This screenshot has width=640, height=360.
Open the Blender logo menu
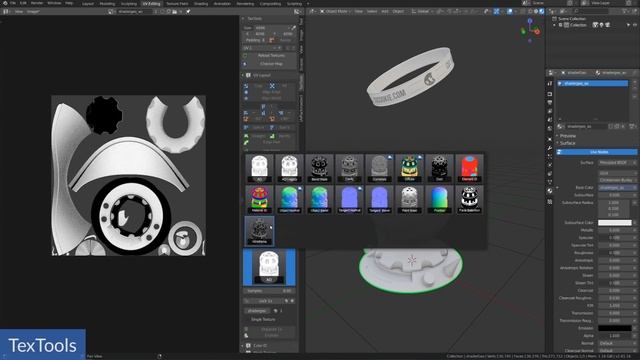(x=5, y=3)
